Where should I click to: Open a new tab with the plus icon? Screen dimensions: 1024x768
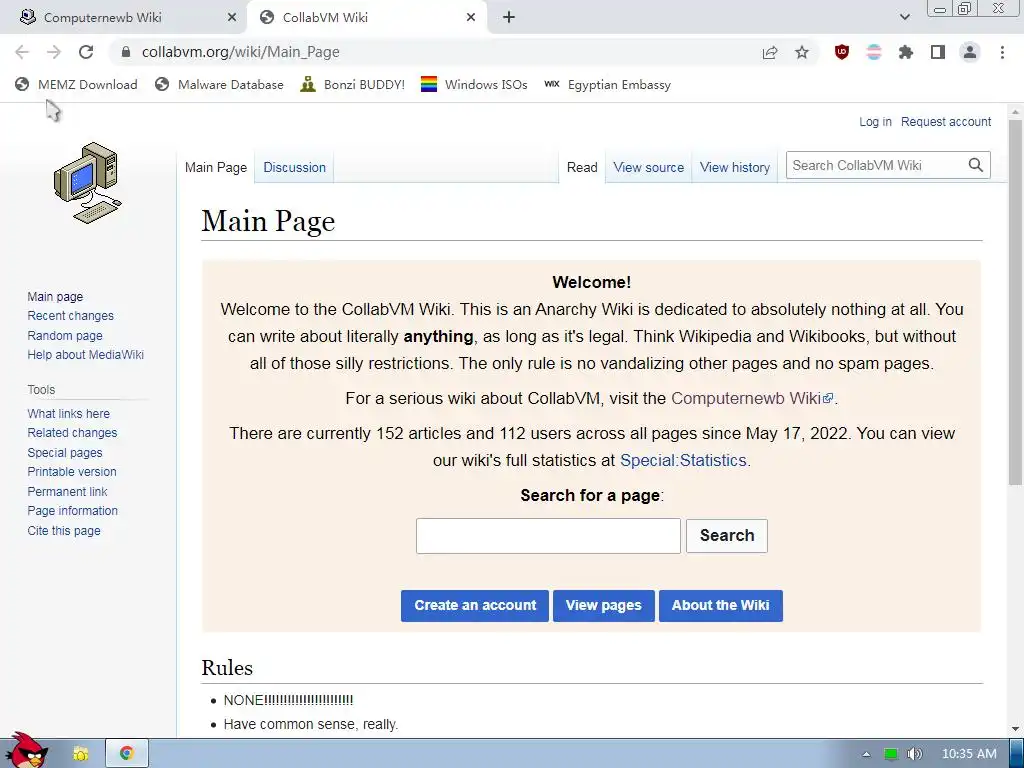tap(509, 18)
